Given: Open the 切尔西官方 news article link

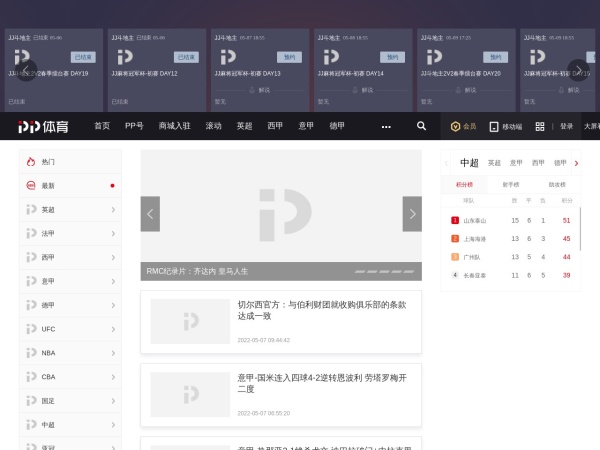Looking at the screenshot, I should (322, 310).
